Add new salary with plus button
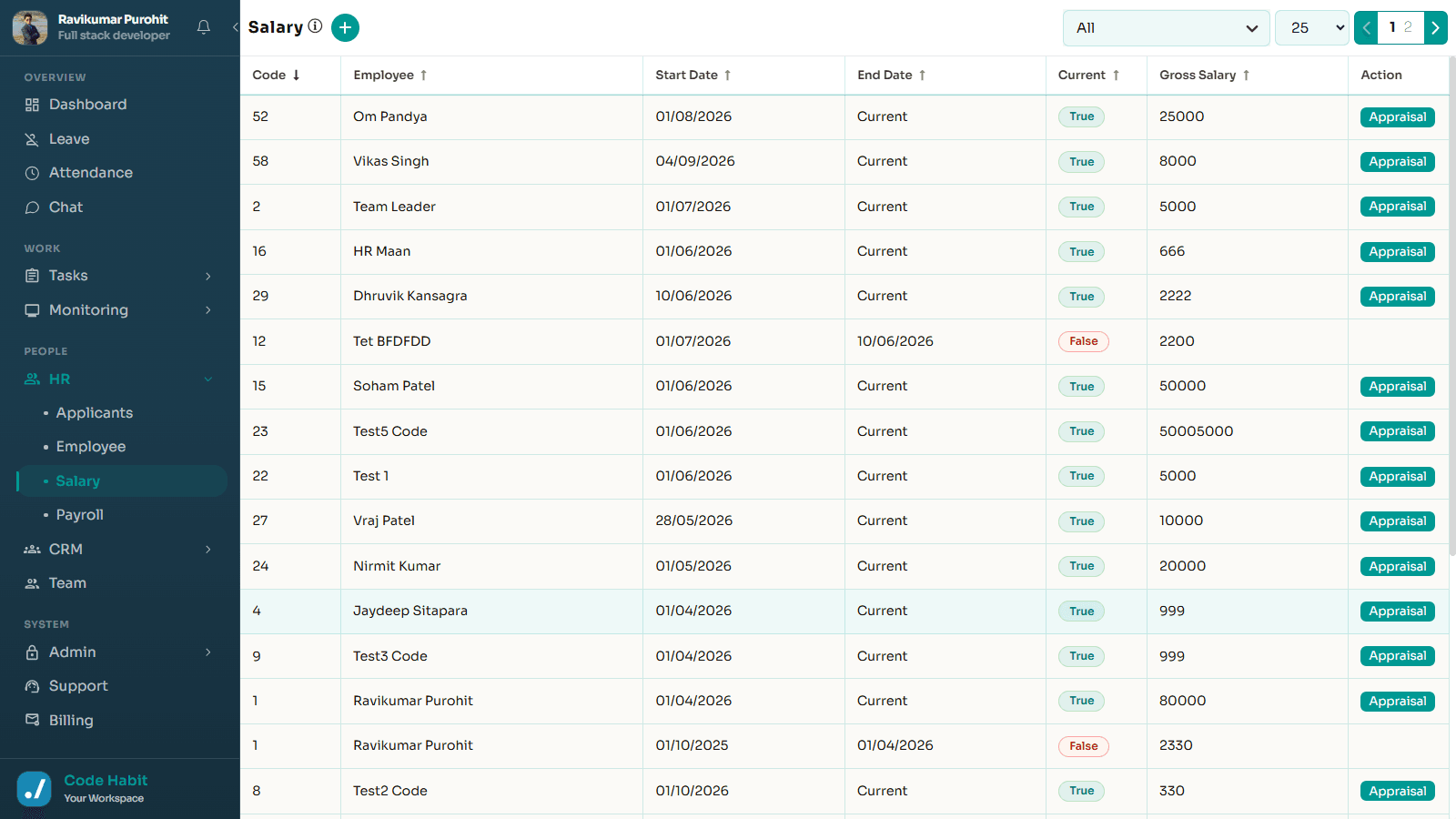The image size is (1456, 819). click(345, 28)
